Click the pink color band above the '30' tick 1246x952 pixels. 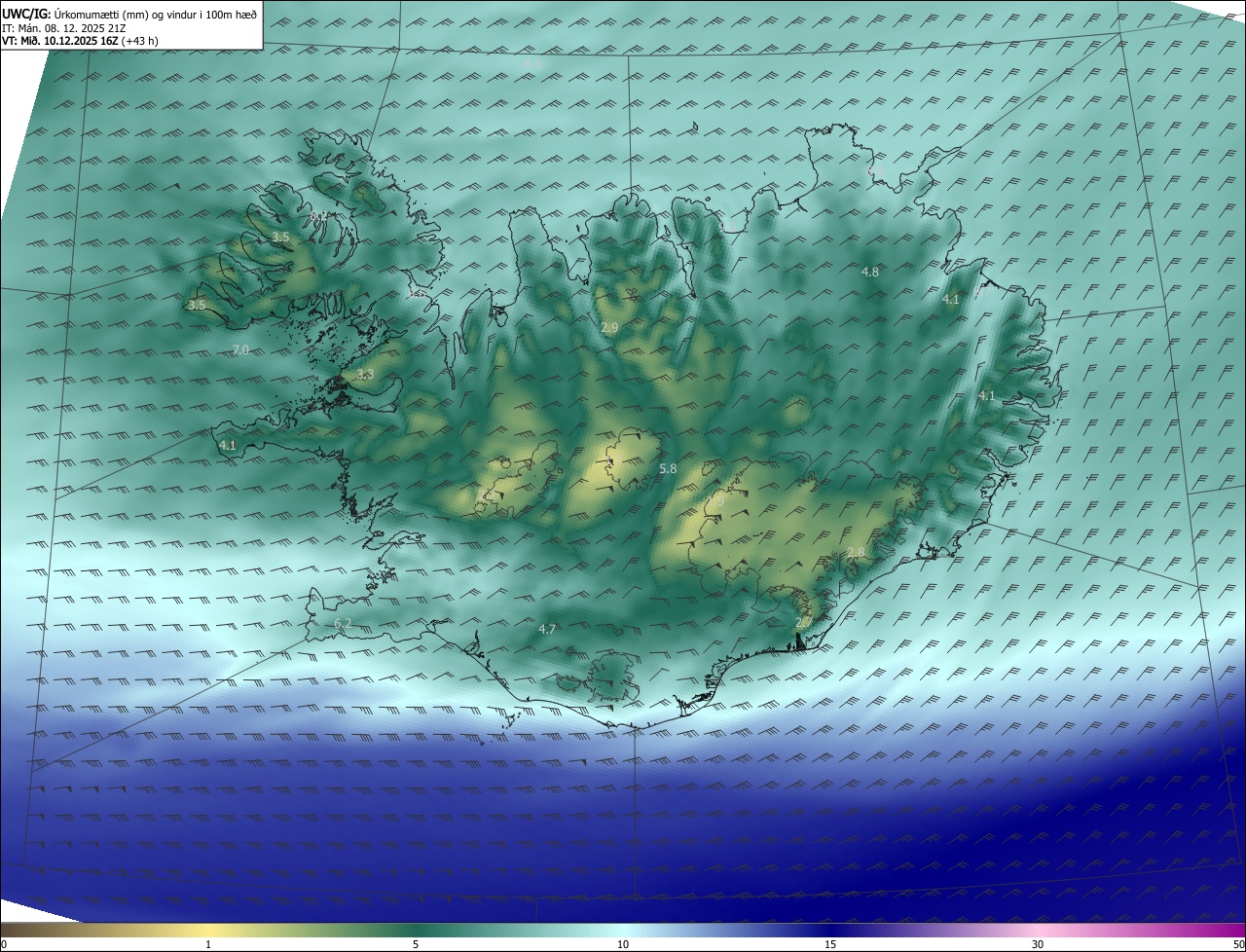(1038, 931)
